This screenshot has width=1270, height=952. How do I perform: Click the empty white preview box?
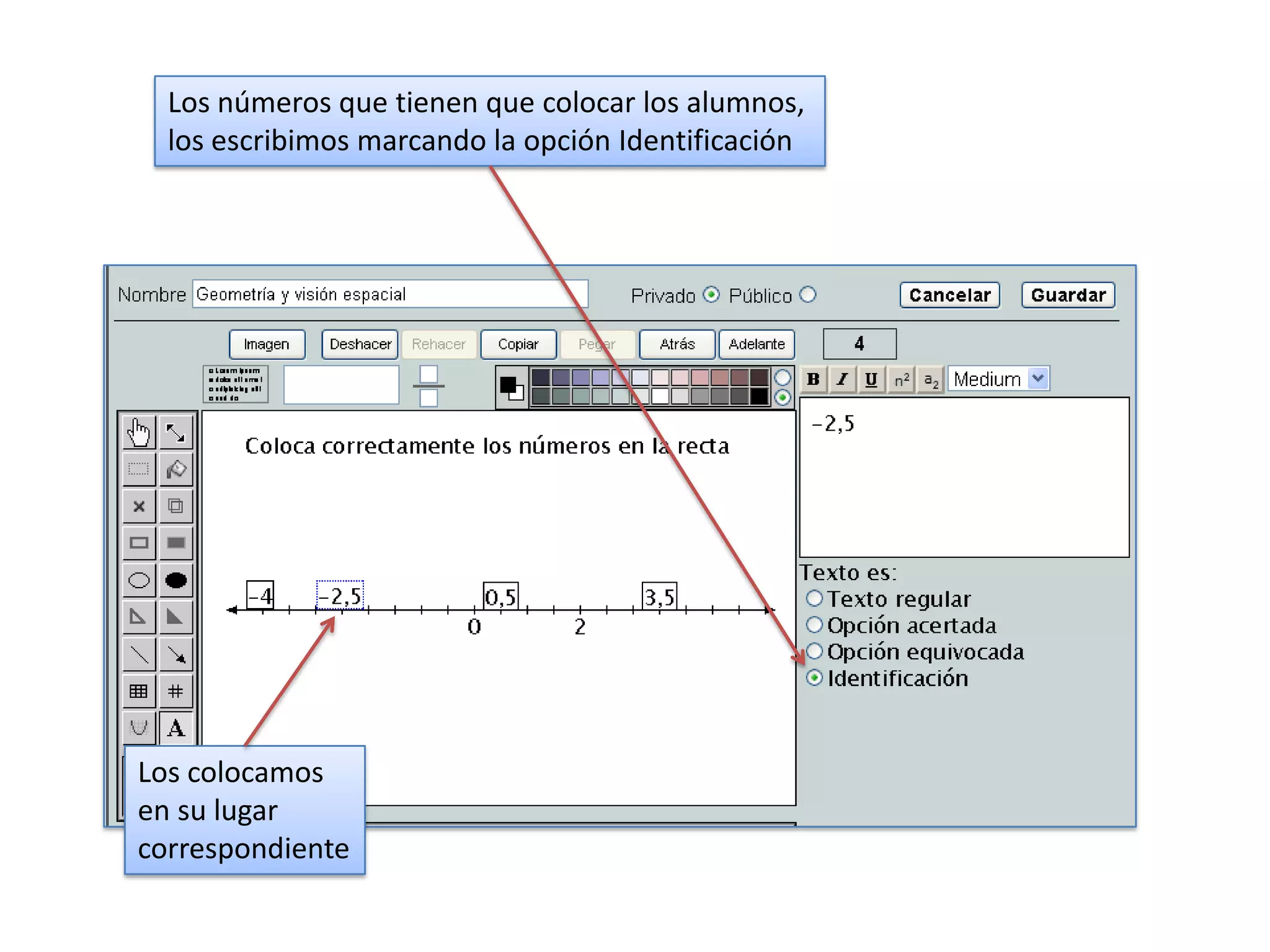coord(341,385)
